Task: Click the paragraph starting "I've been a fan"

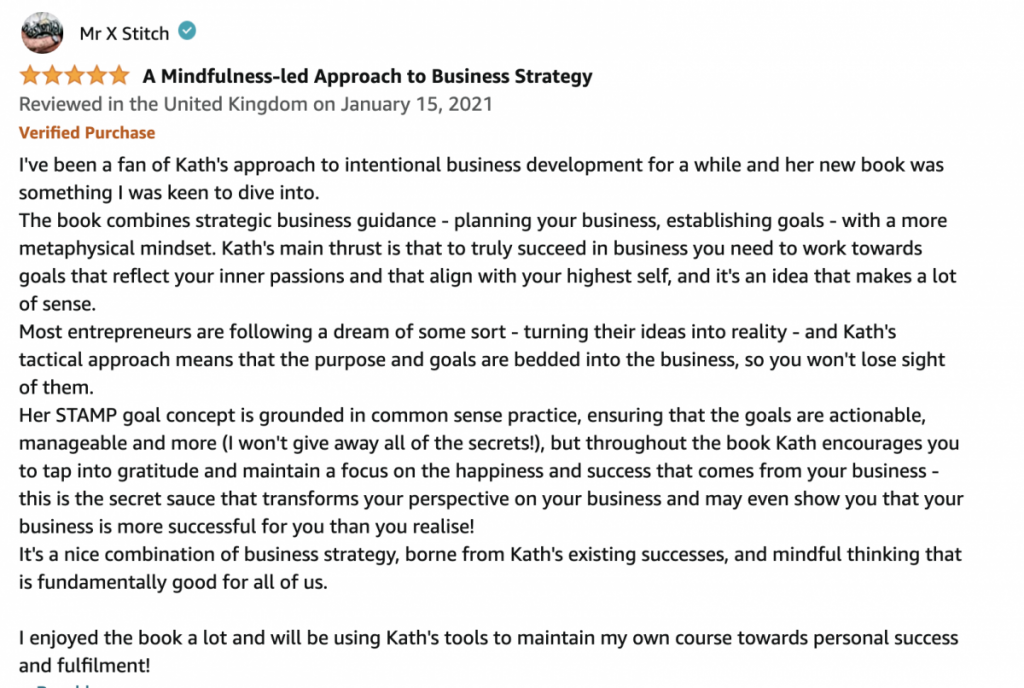Action: [481, 178]
